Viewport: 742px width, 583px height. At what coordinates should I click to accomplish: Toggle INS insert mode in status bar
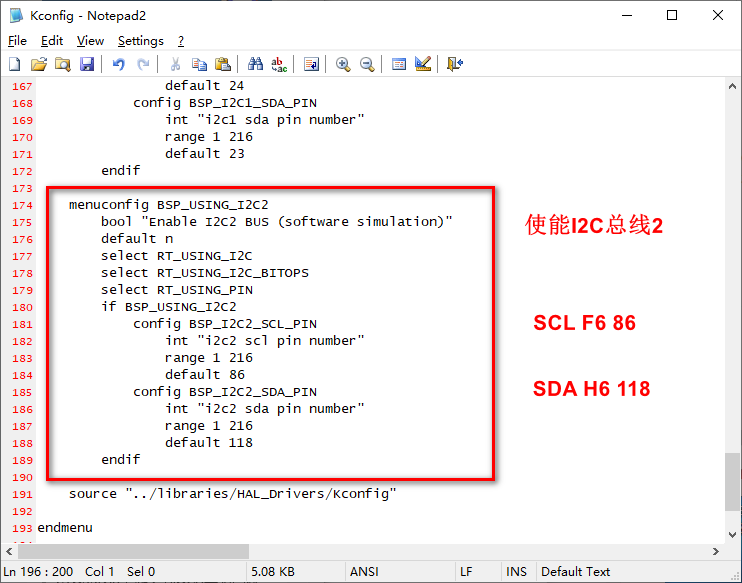tap(516, 572)
